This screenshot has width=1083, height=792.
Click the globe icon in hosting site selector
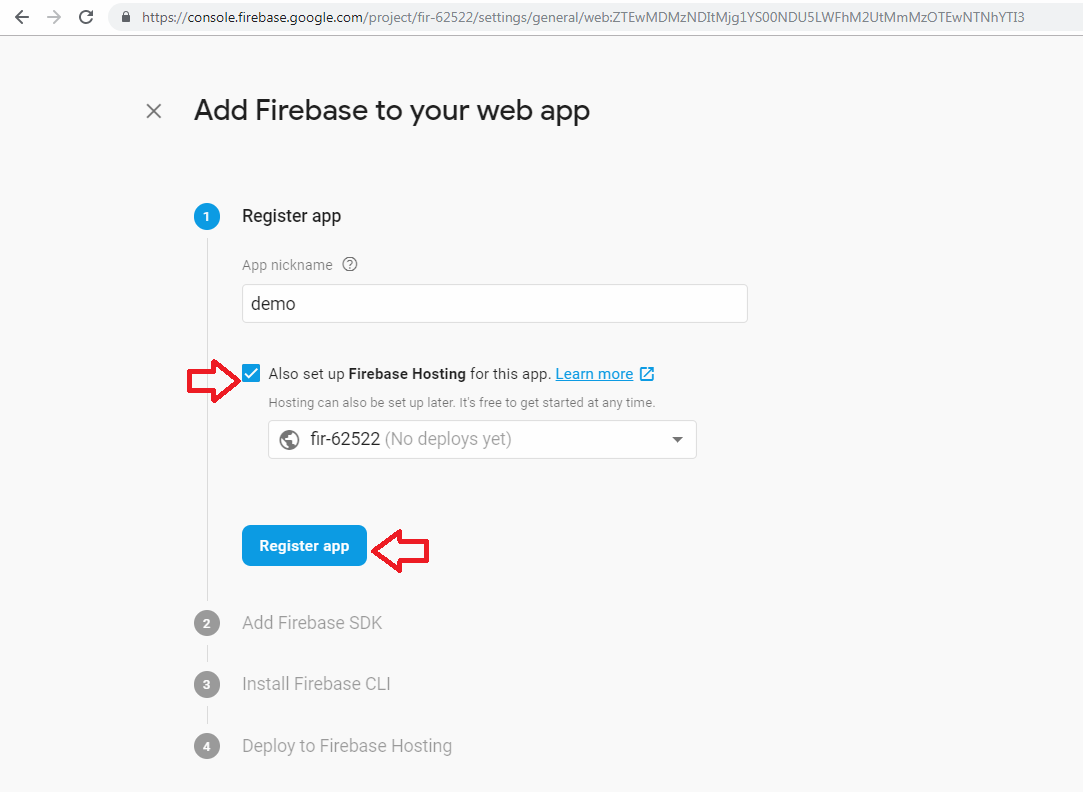tap(290, 439)
